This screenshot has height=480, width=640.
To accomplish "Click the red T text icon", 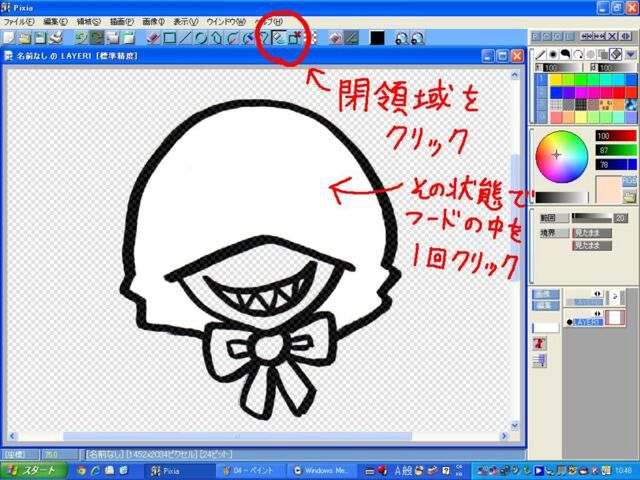I will (539, 343).
